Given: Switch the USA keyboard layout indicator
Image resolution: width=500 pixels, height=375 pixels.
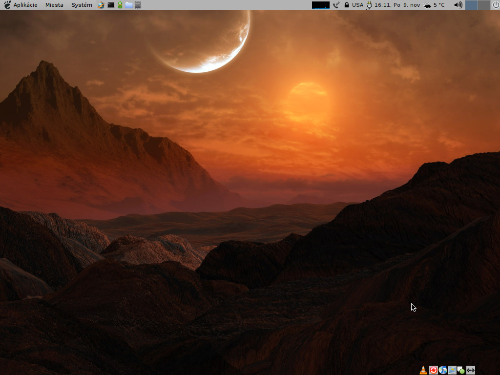Looking at the screenshot, I should 357,5.
